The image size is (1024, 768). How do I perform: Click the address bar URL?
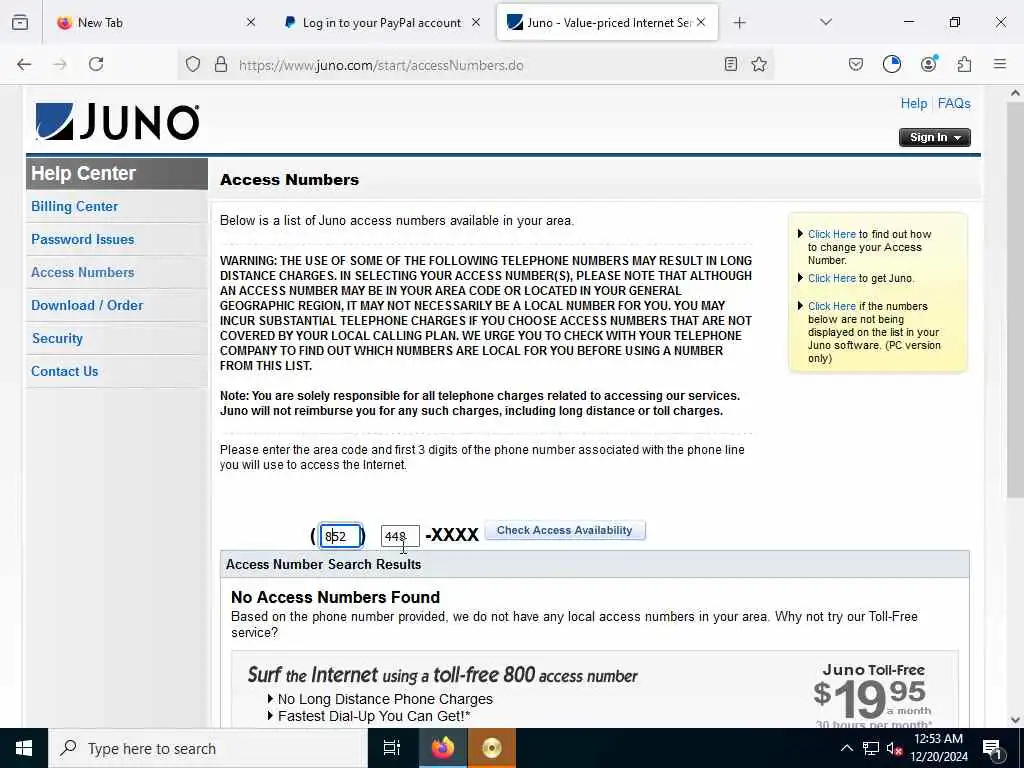(381, 65)
